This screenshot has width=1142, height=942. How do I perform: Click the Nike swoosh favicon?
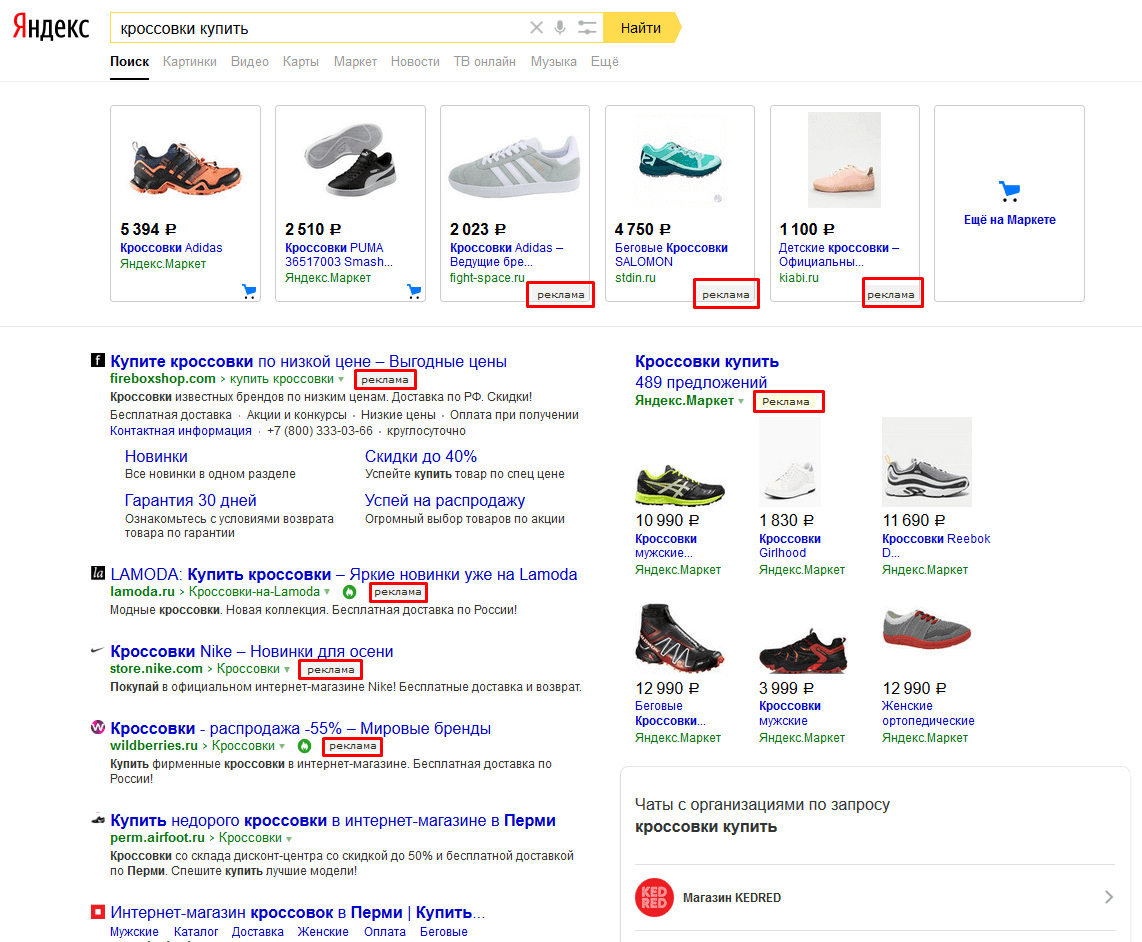coord(98,652)
